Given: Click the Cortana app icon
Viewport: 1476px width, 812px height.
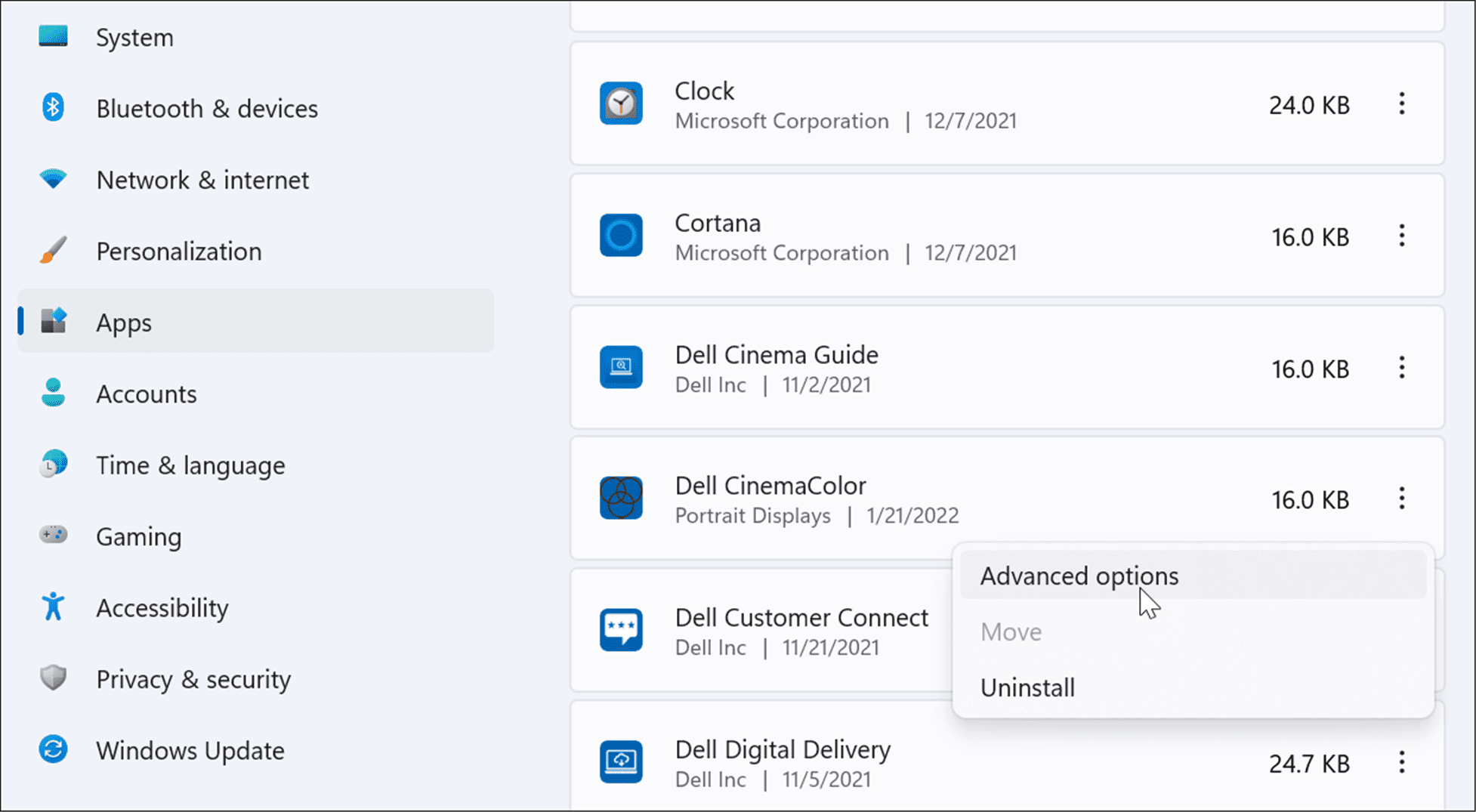Looking at the screenshot, I should click(x=621, y=236).
